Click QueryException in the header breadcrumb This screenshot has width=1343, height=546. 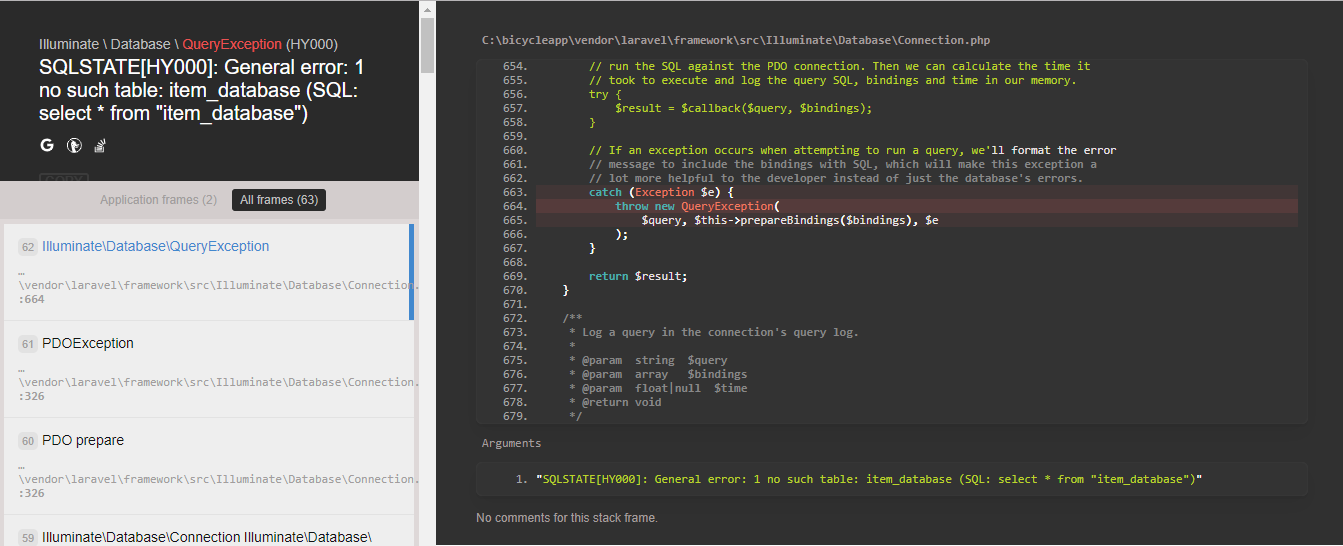click(232, 45)
